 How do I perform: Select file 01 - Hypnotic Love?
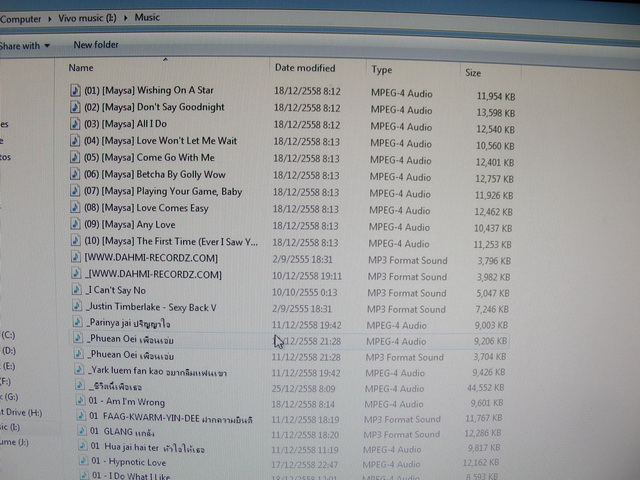coord(129,462)
